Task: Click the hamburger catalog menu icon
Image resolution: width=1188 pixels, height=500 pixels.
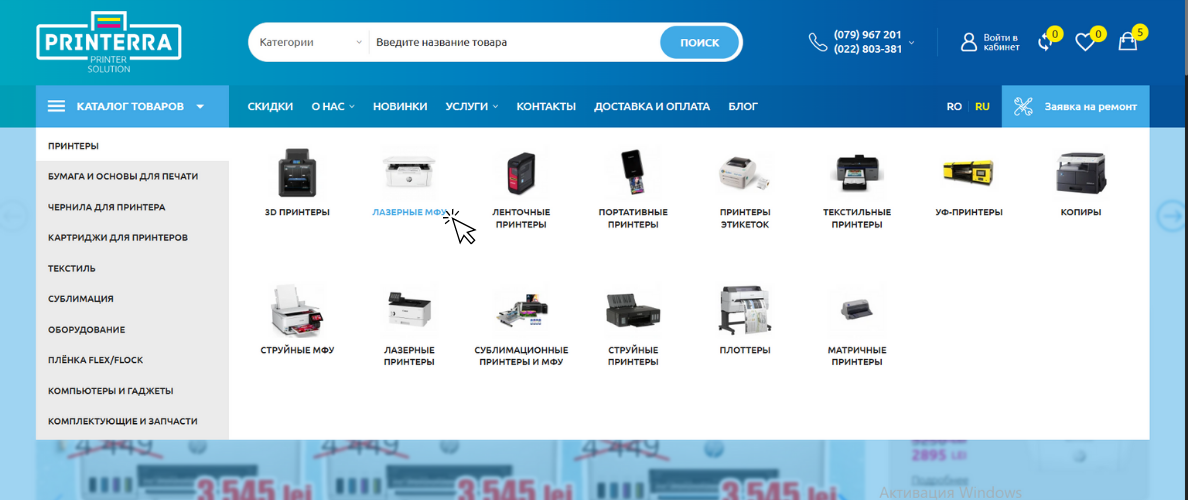Action: click(57, 107)
